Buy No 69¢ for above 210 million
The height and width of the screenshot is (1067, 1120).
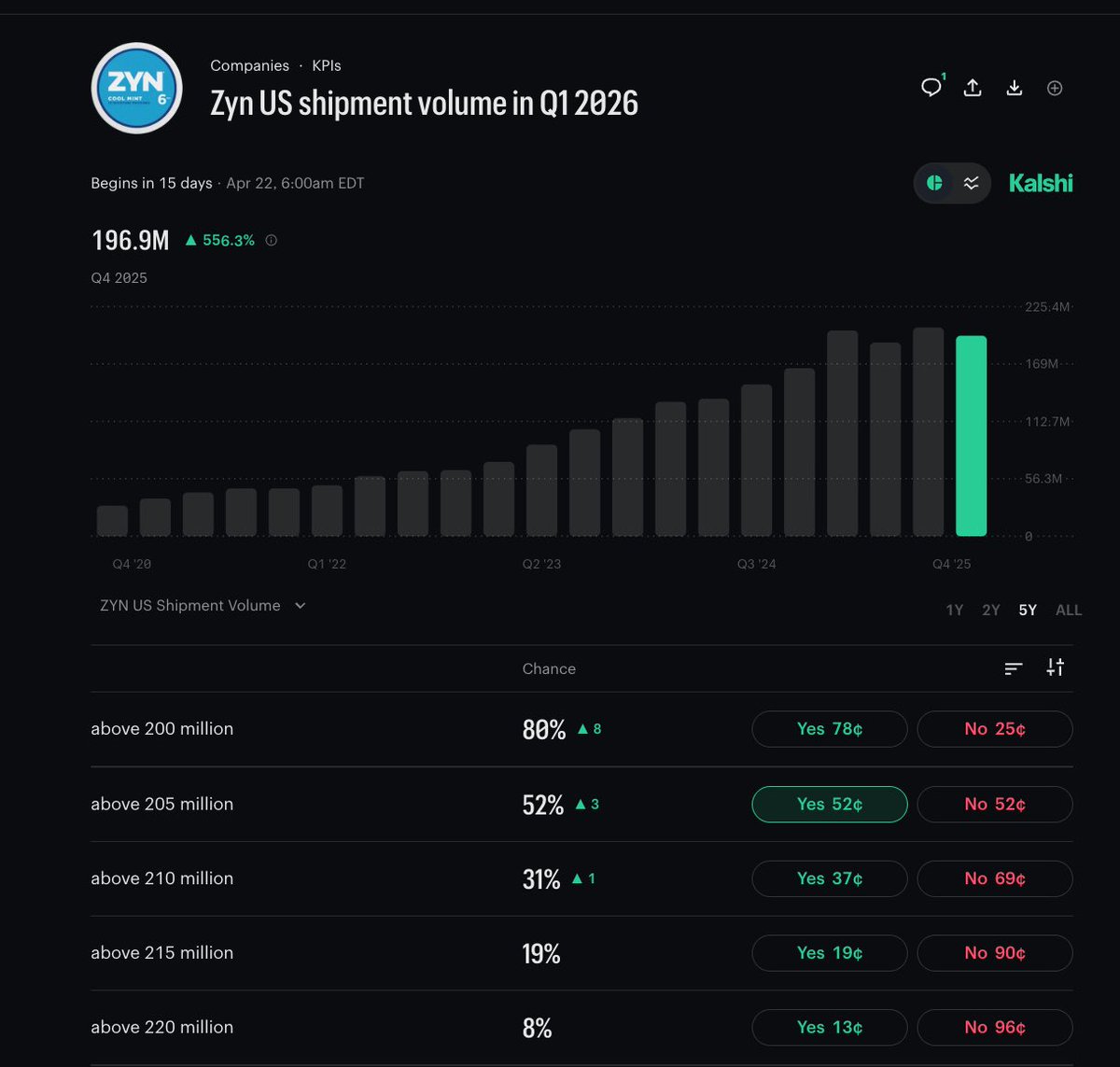(x=995, y=878)
